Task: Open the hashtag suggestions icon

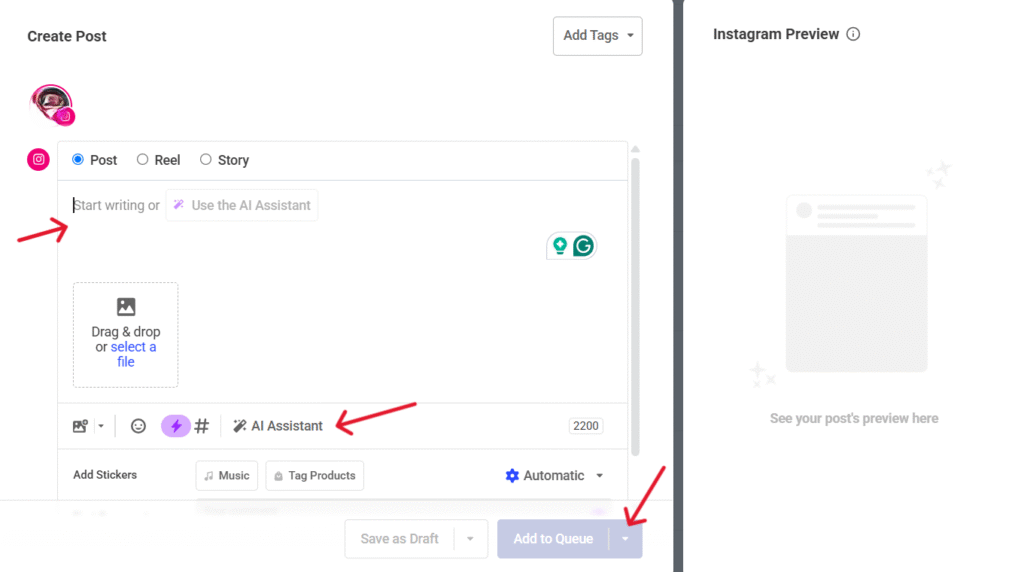Action: [201, 426]
